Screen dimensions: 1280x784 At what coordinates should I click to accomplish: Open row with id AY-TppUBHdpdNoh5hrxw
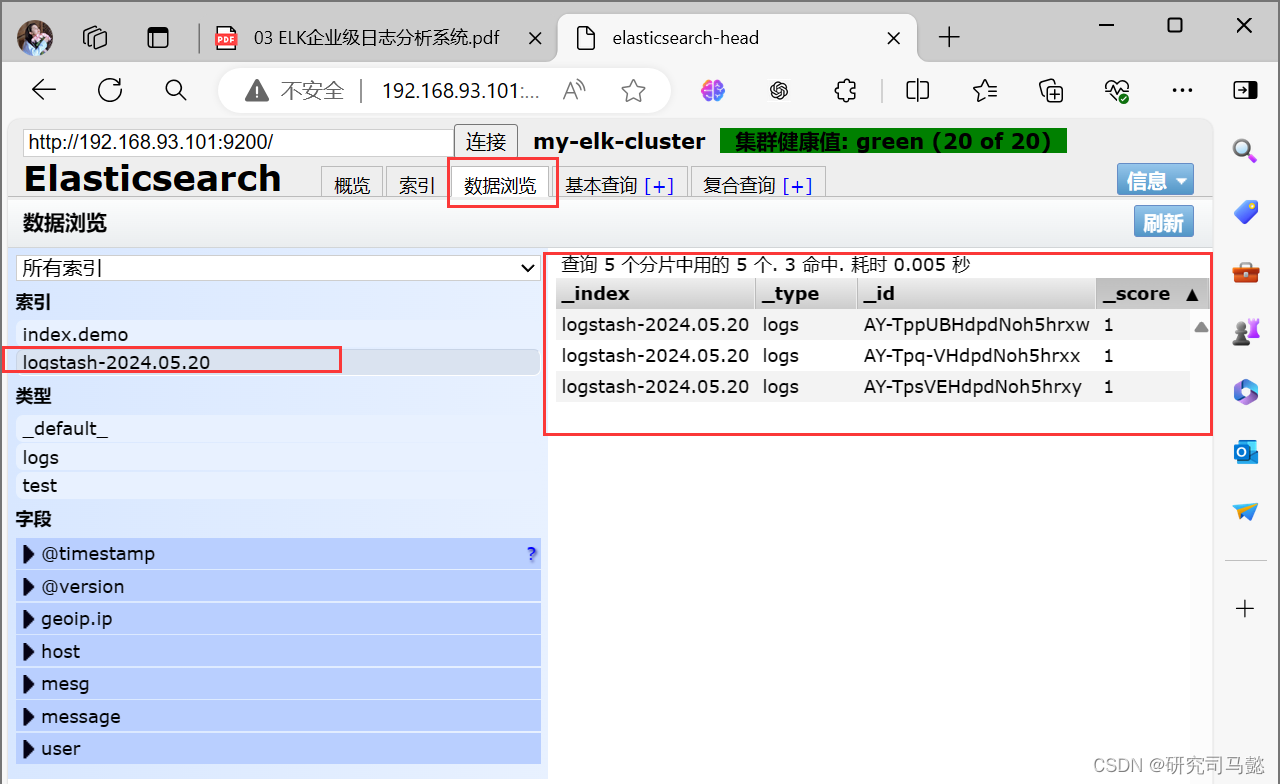point(873,325)
